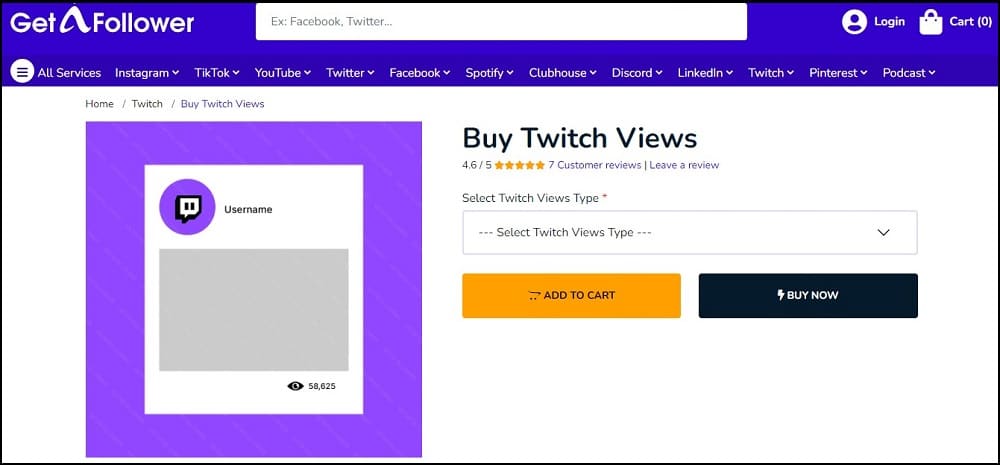Open the All Services hamburger menu icon
The image size is (1000, 465).
tap(22, 73)
